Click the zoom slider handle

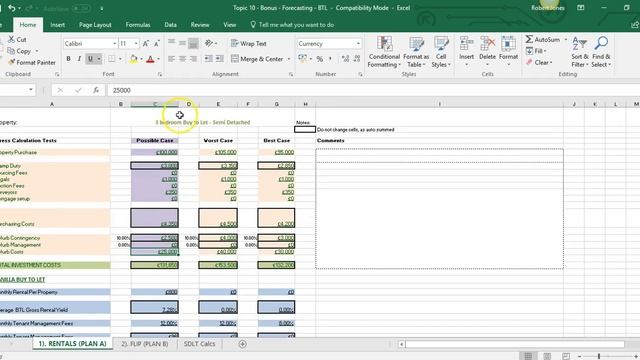[x=599, y=356]
